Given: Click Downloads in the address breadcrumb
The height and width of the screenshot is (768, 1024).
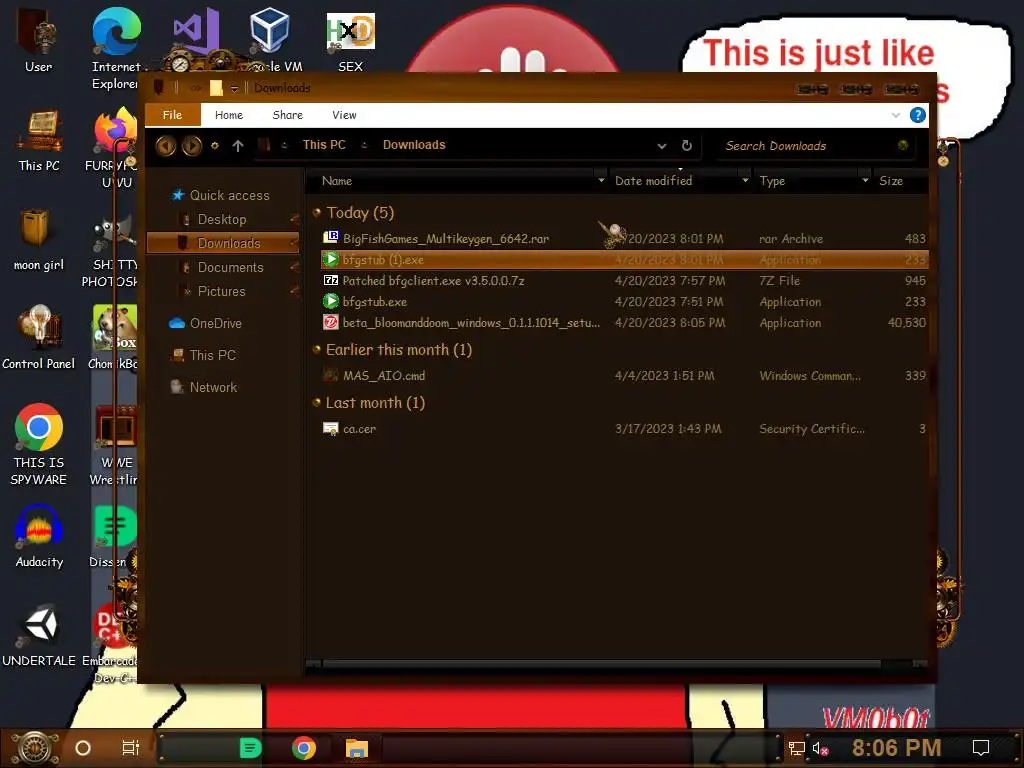Looking at the screenshot, I should (x=414, y=145).
